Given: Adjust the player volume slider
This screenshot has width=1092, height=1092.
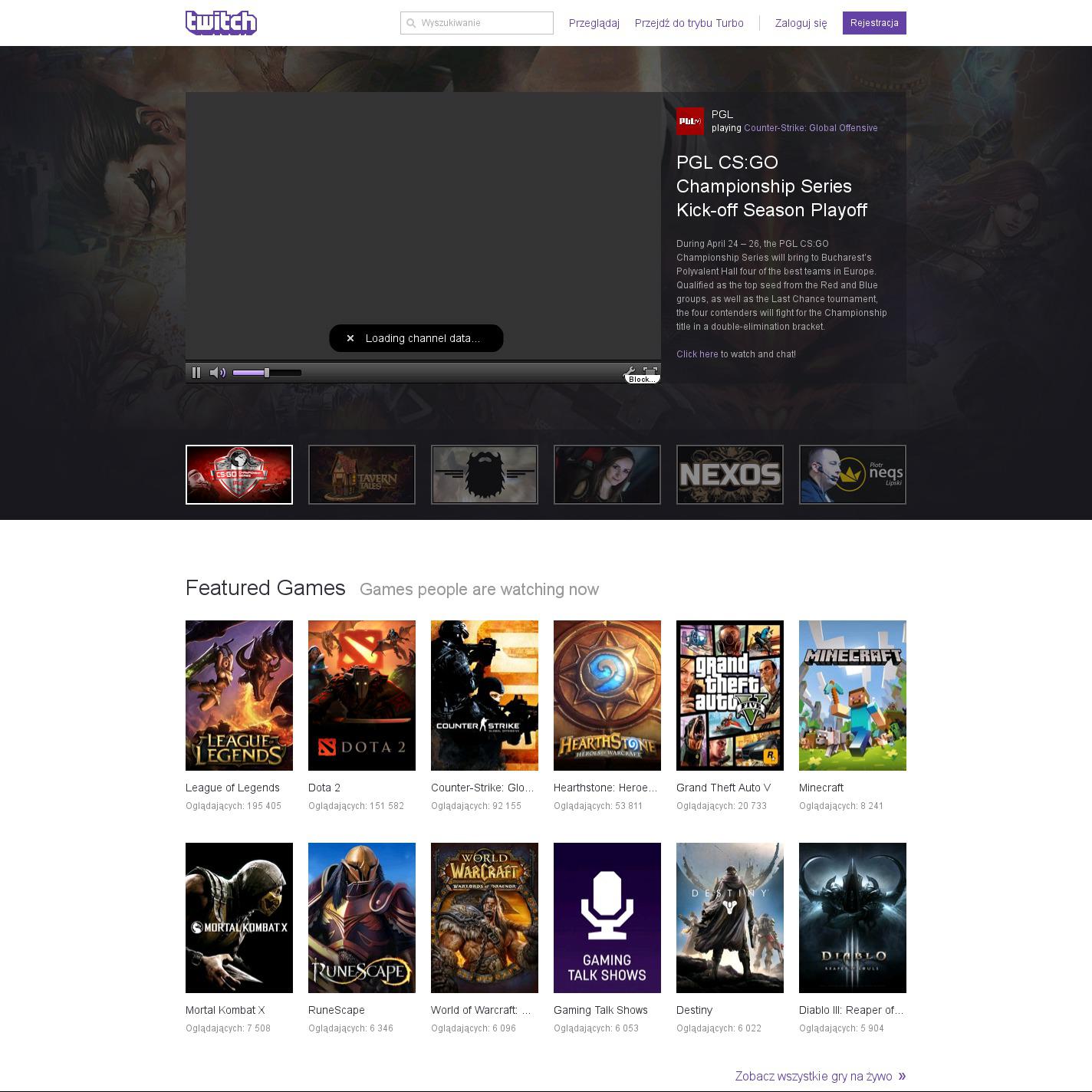Looking at the screenshot, I should 266,373.
